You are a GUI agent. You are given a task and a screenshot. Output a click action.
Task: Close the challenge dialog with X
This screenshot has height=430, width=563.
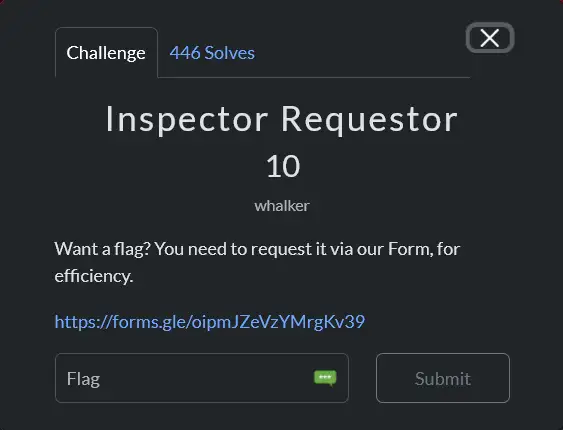tap(490, 38)
